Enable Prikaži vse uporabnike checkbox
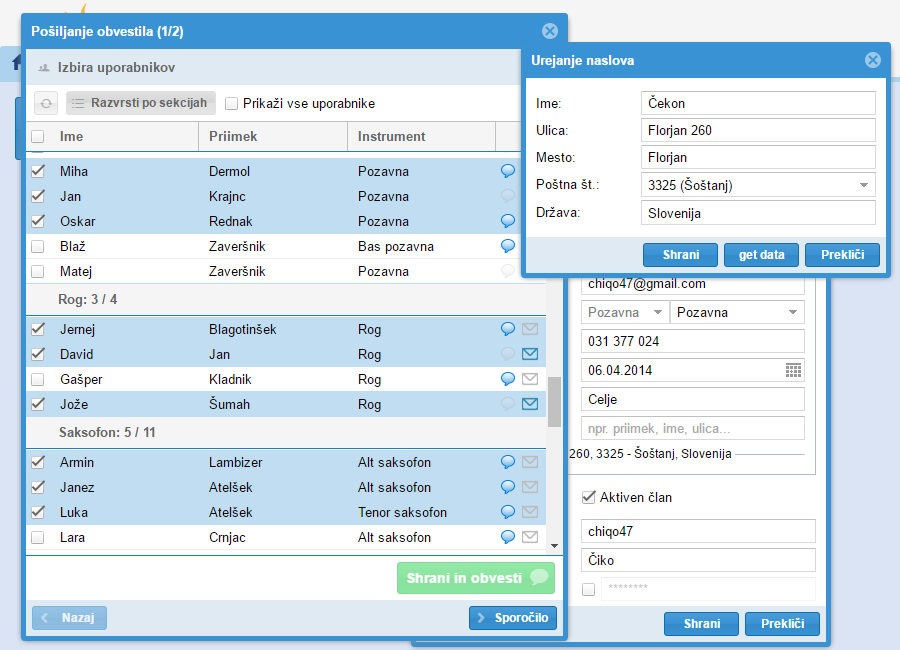 (232, 103)
